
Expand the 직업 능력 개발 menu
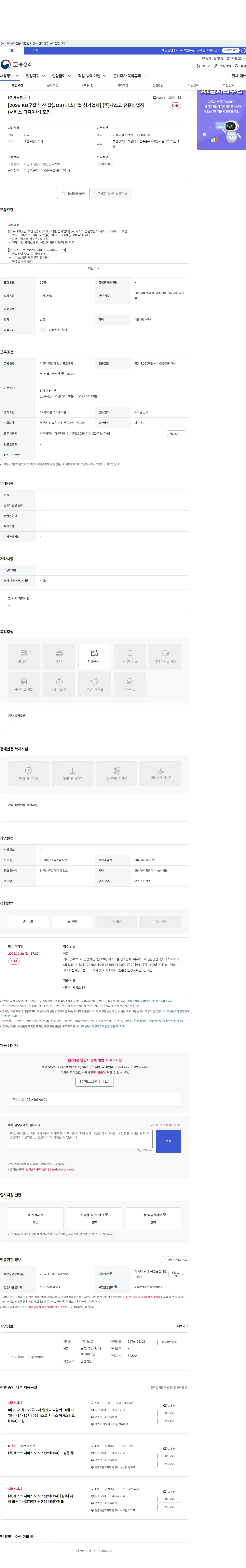[92, 76]
